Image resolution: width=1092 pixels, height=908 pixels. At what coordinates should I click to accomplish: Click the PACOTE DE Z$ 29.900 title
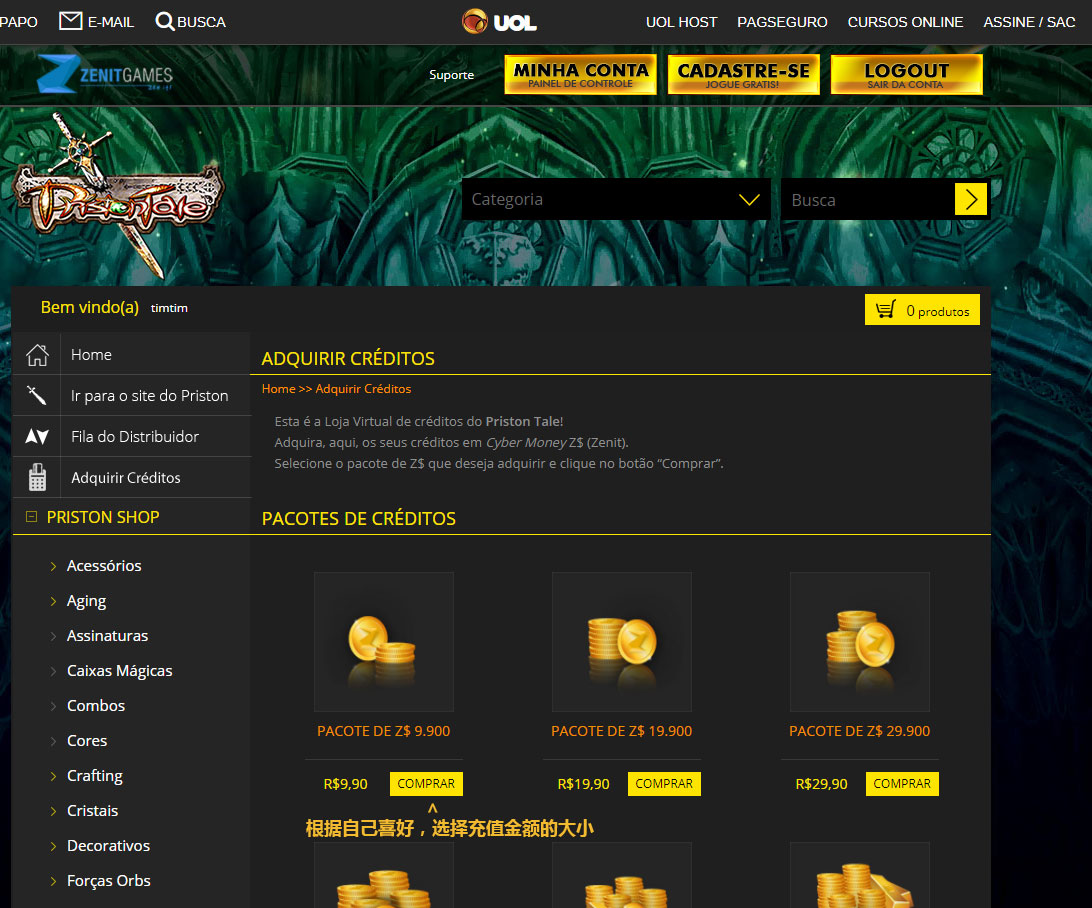[x=859, y=731]
